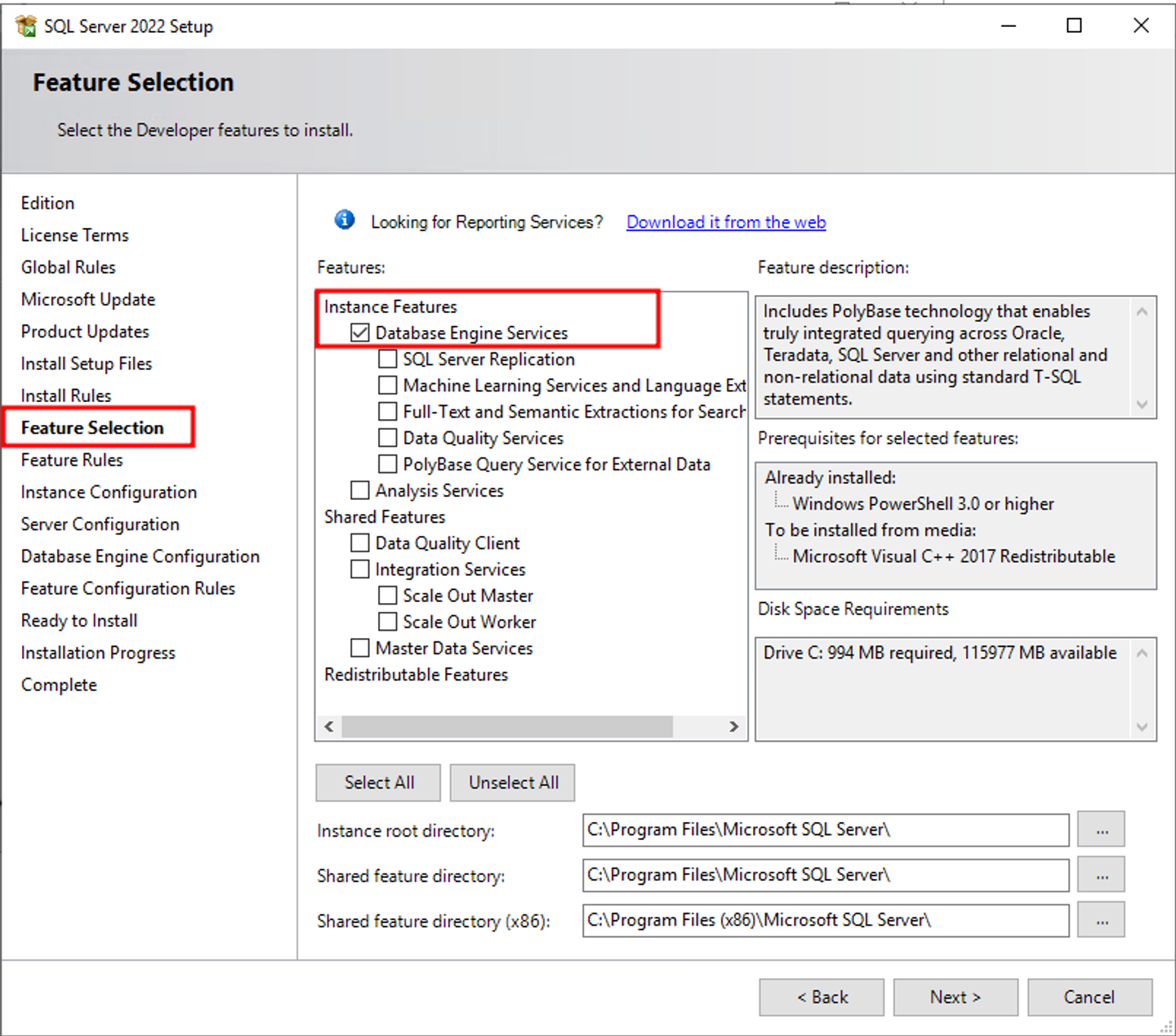The width and height of the screenshot is (1176, 1036).
Task: Click the Drive C: disk space line
Action: 940,653
